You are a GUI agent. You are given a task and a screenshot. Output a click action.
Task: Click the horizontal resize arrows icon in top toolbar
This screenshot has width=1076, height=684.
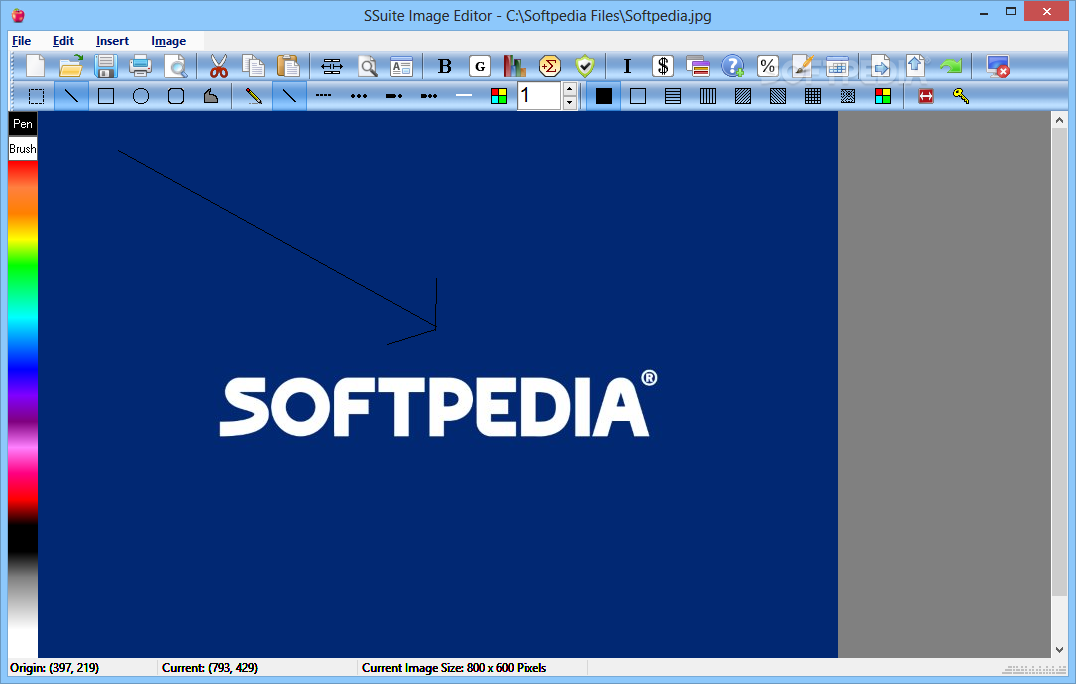click(x=331, y=67)
